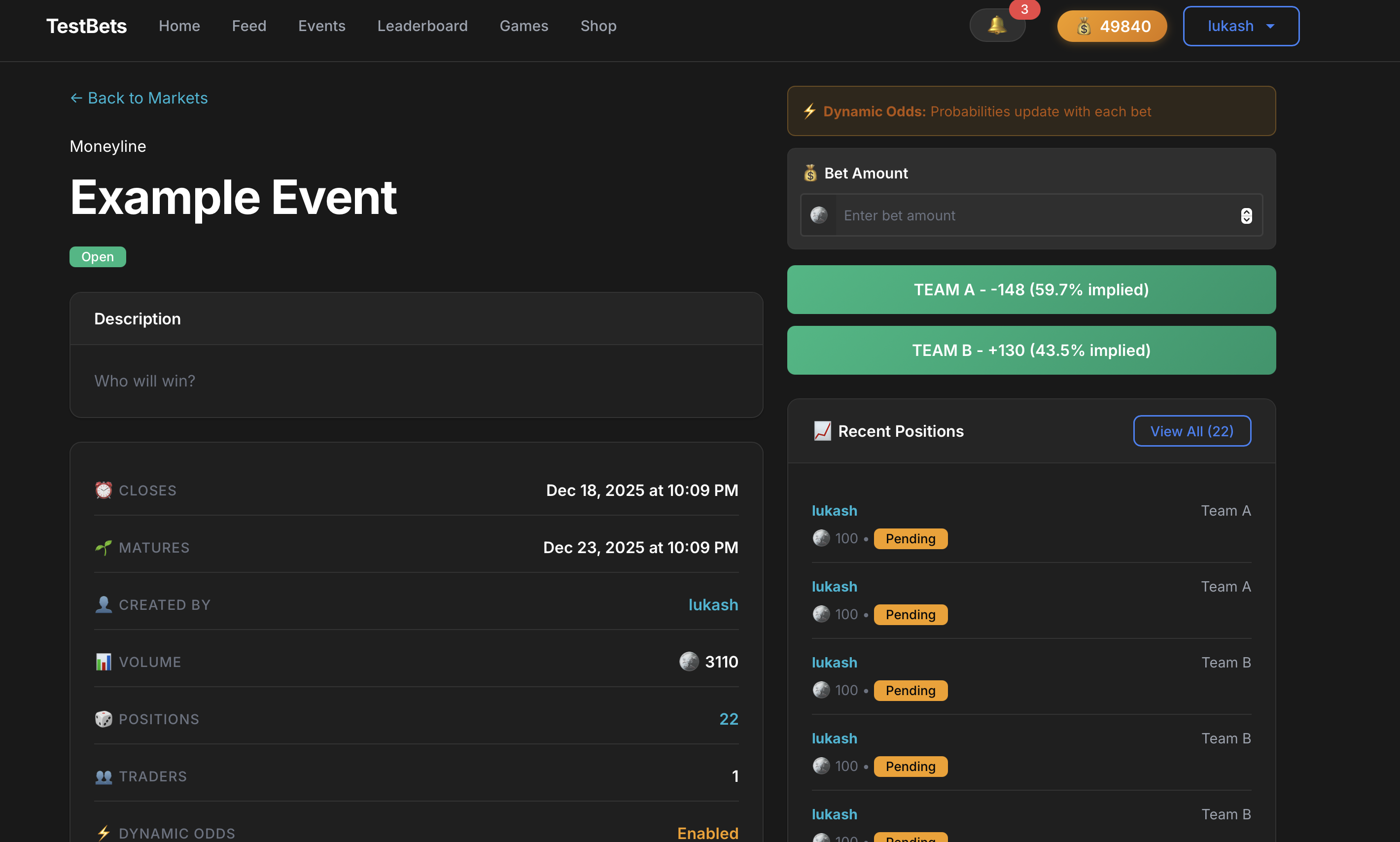
Task: Bet on TEAM A -148 button
Action: pyautogui.click(x=1031, y=289)
